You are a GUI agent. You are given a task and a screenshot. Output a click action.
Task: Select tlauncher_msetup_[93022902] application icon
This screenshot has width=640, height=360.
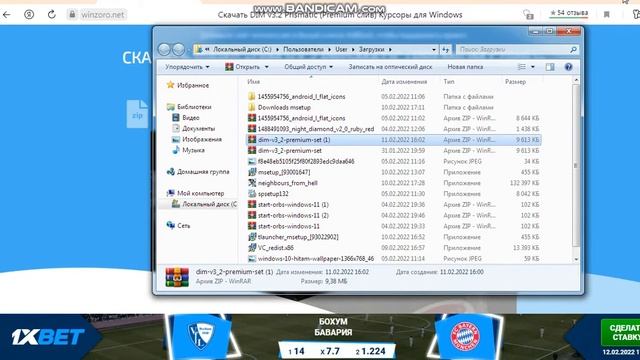252,237
